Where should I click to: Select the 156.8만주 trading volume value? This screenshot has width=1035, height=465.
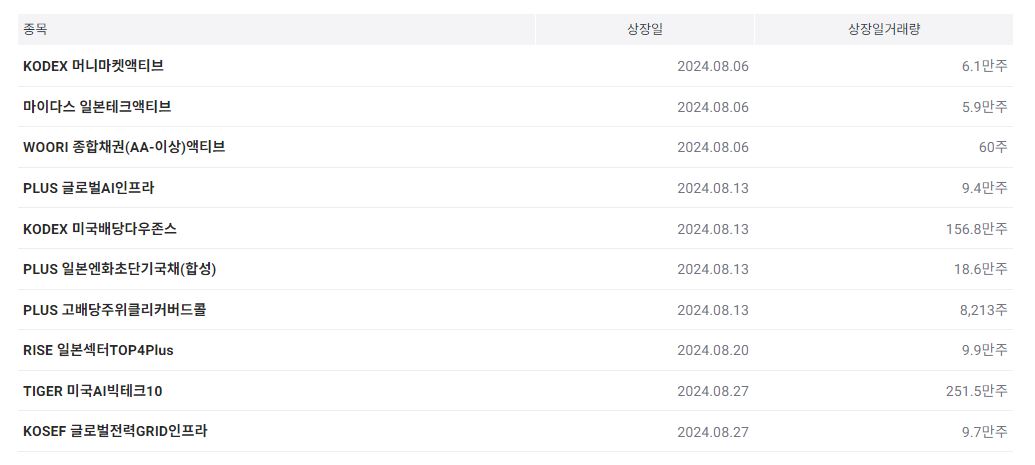976,229
